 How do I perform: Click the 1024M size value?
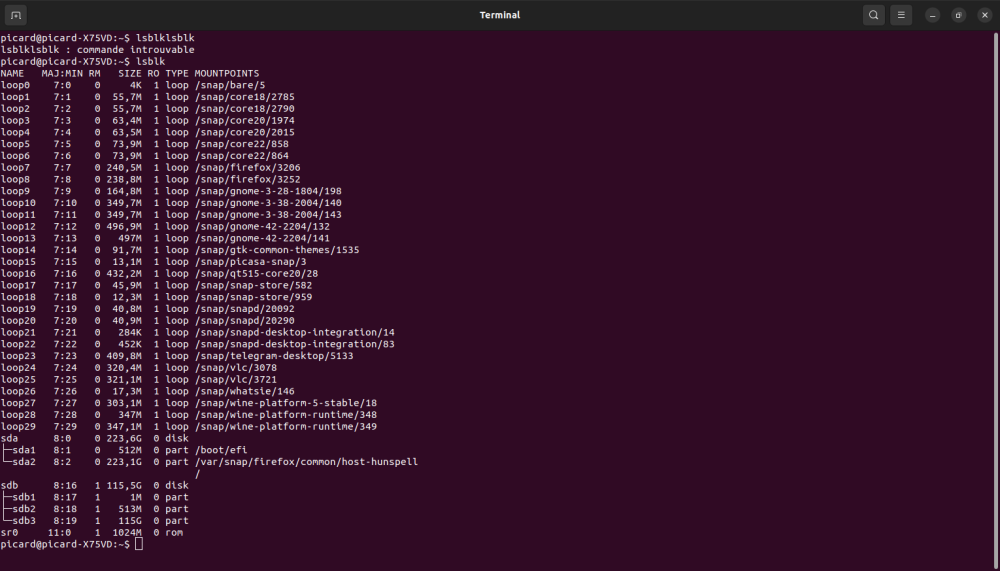point(127,533)
